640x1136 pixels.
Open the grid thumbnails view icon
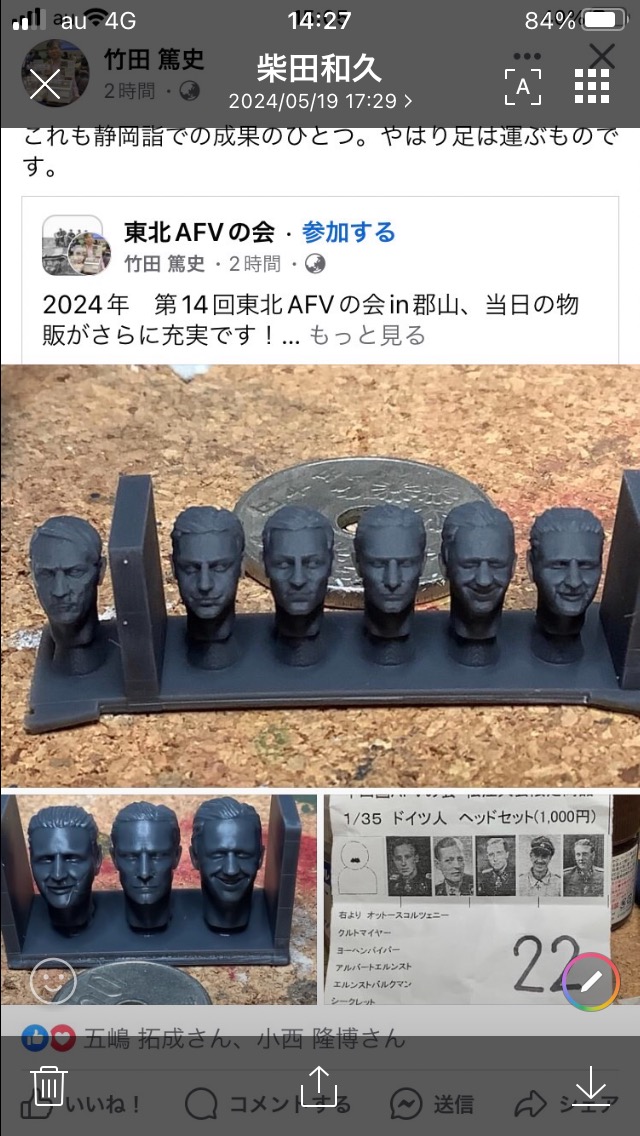tap(592, 87)
